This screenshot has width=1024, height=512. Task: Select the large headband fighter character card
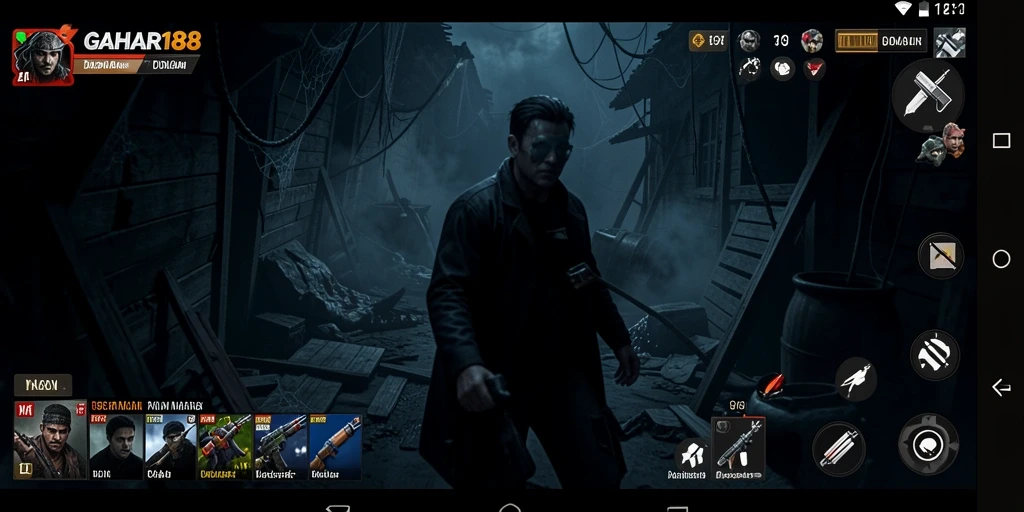[50, 440]
